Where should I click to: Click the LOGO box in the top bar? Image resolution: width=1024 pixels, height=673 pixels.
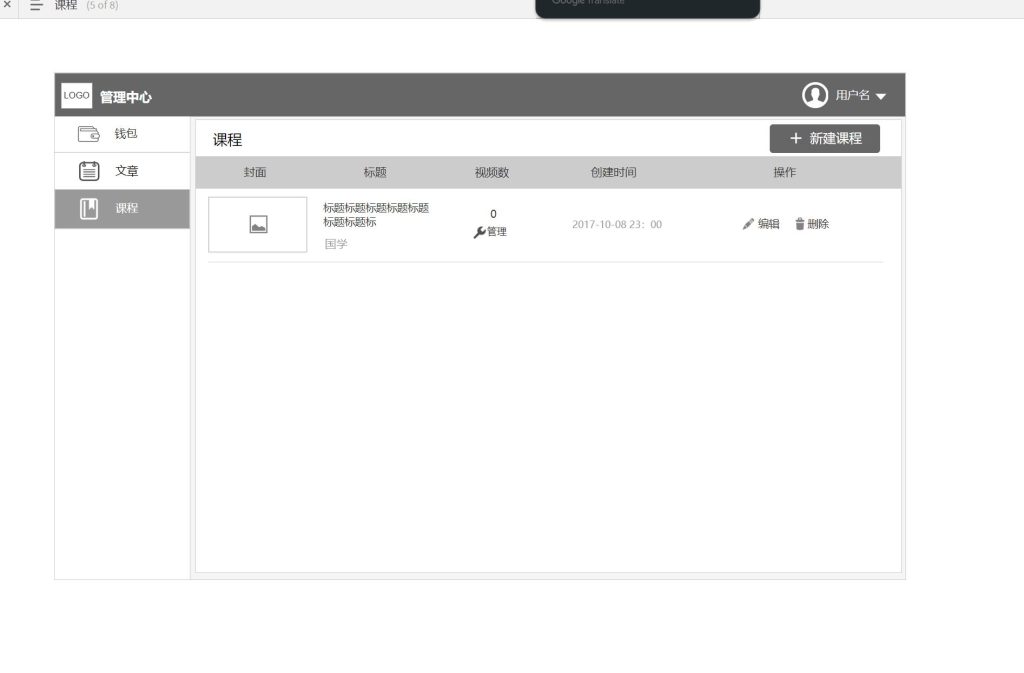[76, 96]
